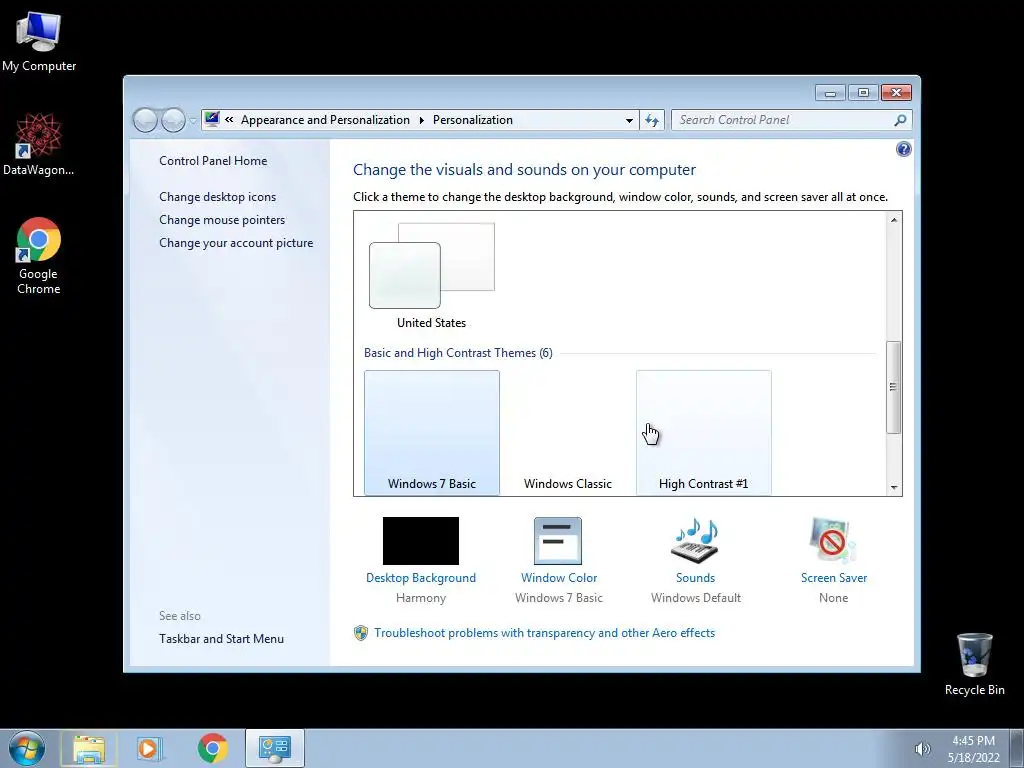Open Windows Media Player from taskbar
Viewport: 1024px width, 768px height.
coord(150,748)
